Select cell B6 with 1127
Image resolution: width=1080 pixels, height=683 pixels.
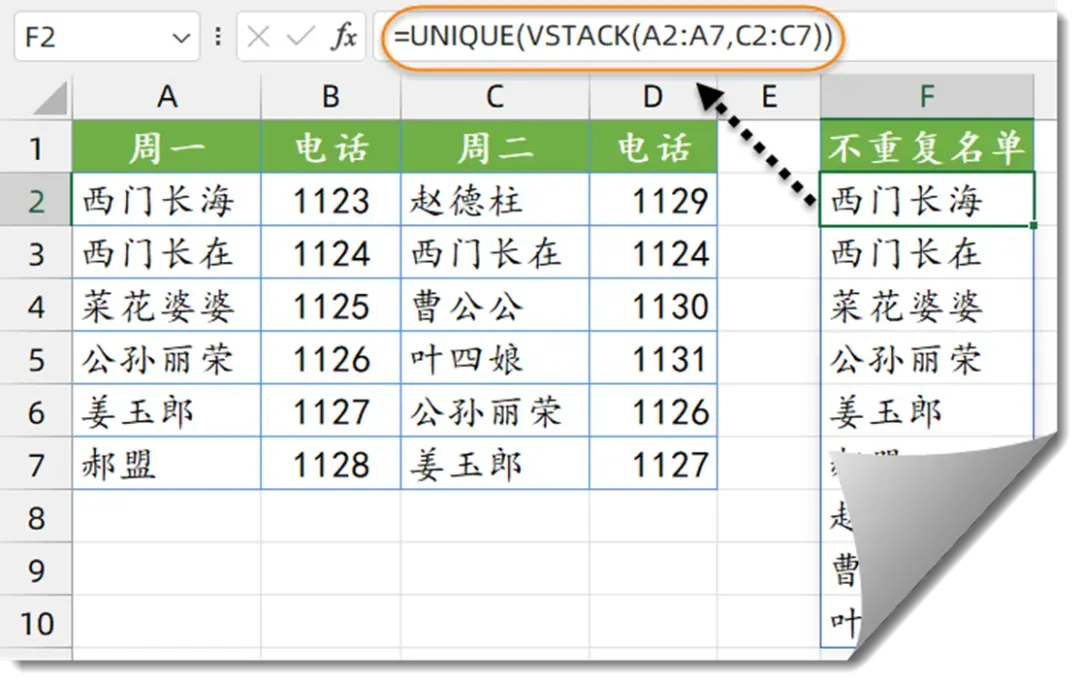tap(331, 412)
